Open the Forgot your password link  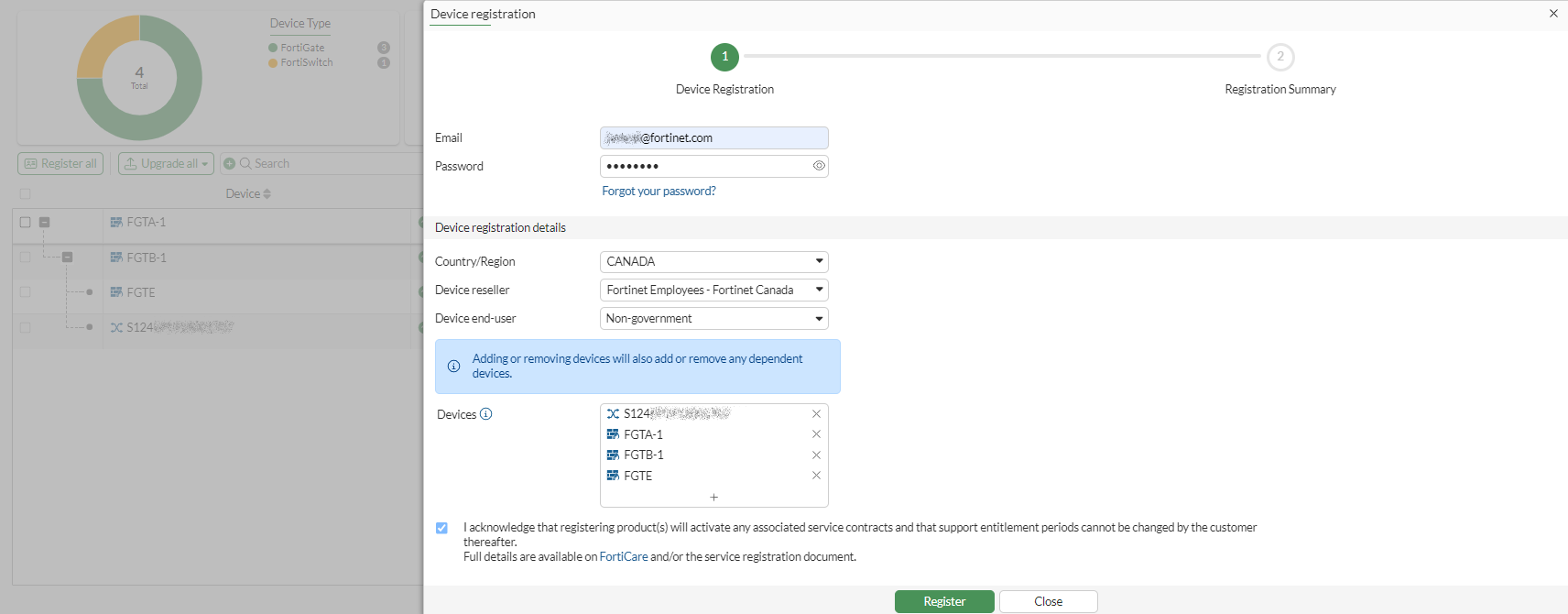659,192
